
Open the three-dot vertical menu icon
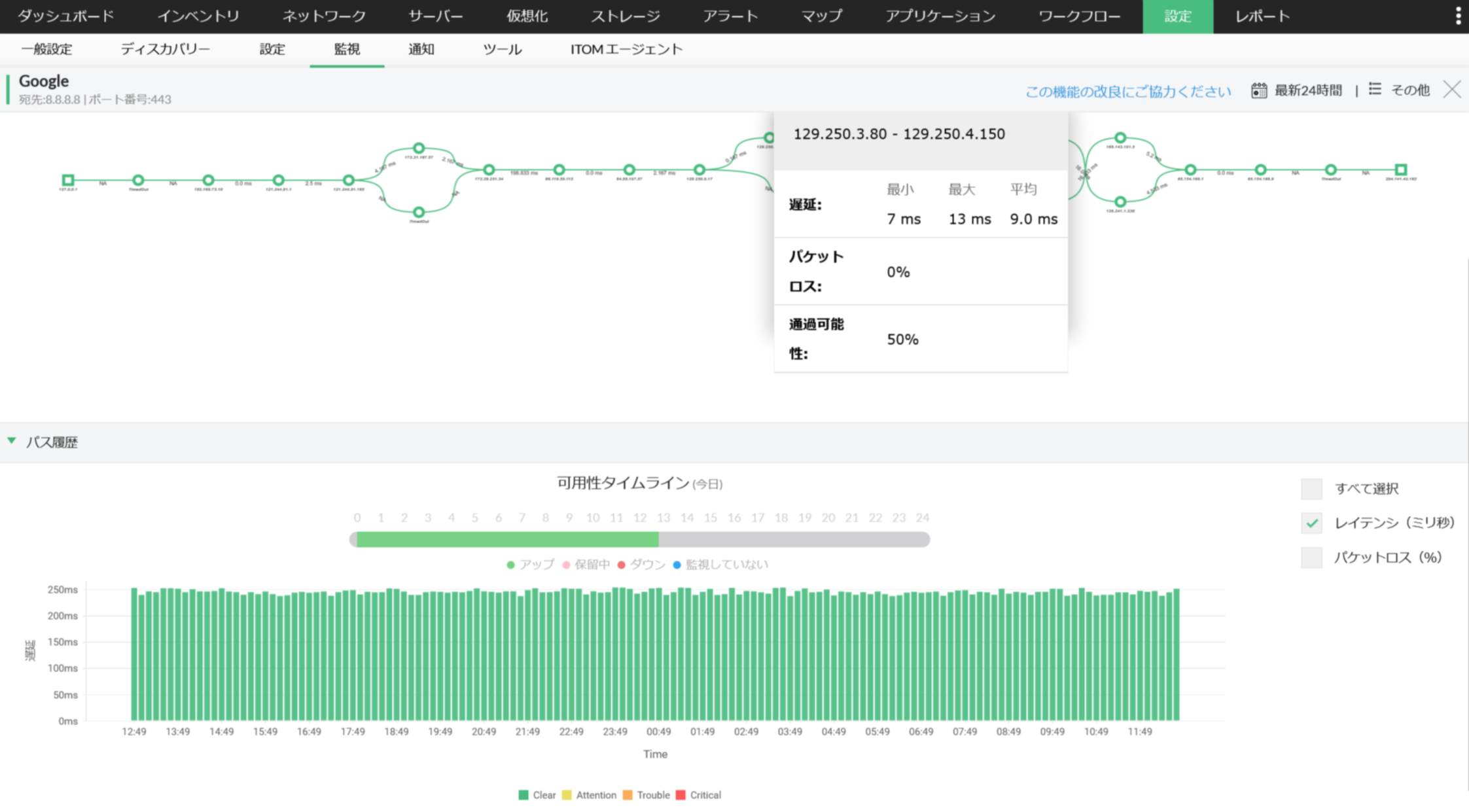coord(1458,16)
